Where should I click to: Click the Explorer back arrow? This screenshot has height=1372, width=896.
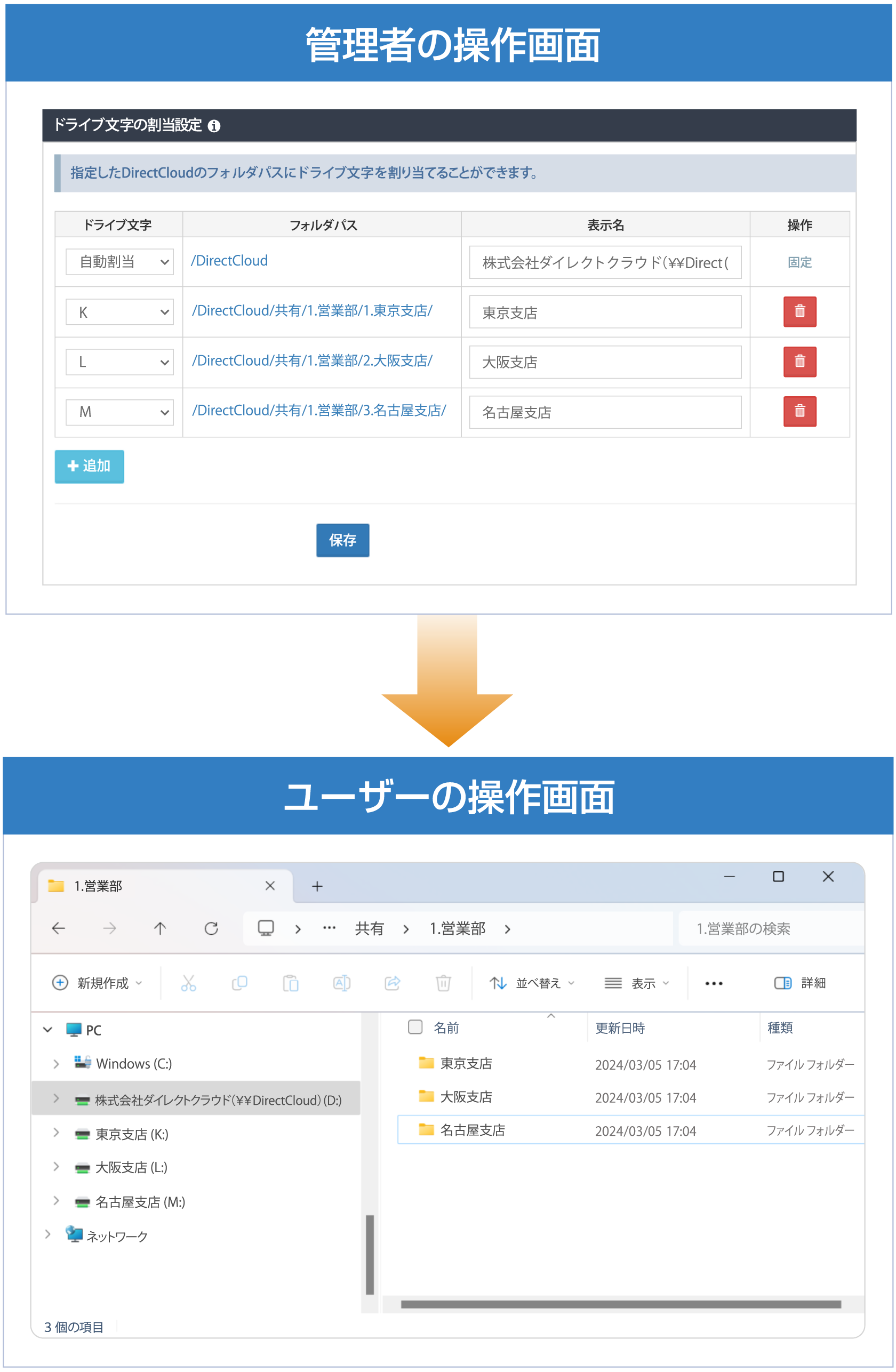tap(59, 927)
